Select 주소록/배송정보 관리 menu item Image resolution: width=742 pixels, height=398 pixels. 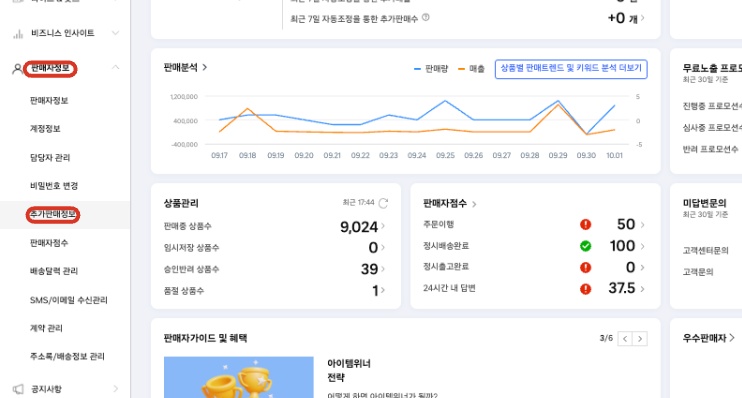click(67, 356)
